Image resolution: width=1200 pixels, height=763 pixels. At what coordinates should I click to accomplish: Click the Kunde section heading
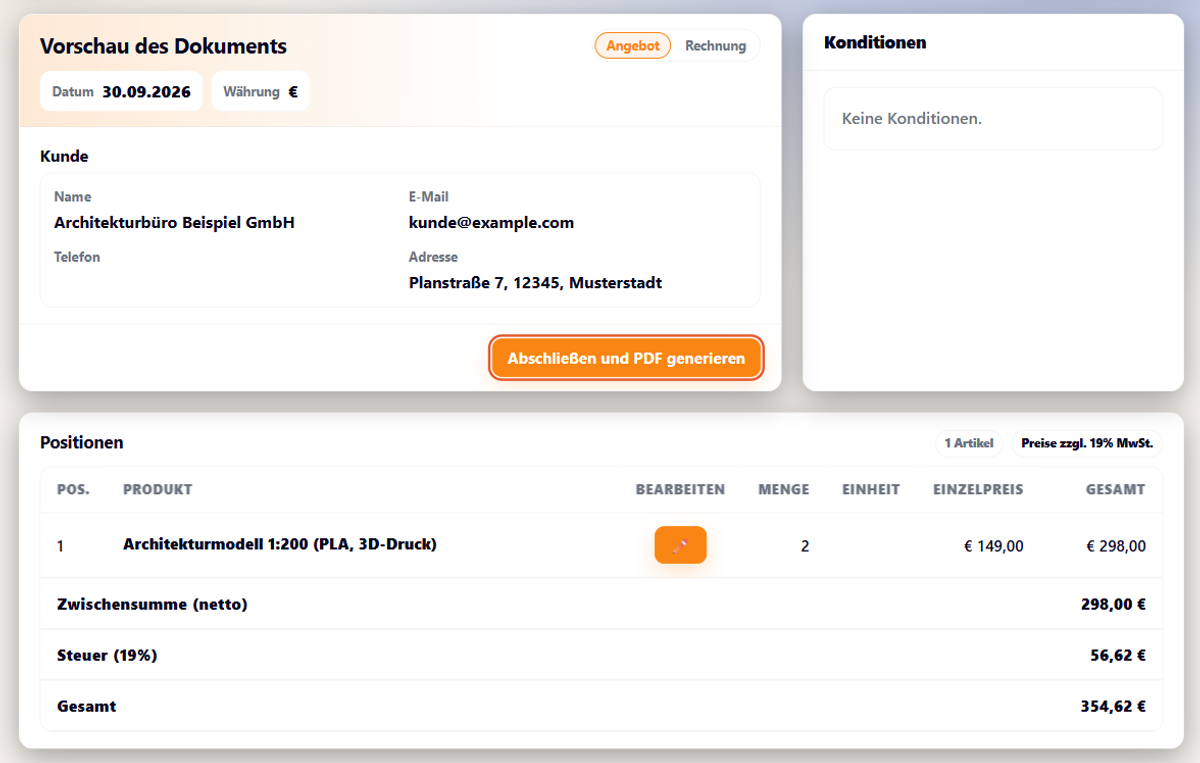tap(64, 156)
